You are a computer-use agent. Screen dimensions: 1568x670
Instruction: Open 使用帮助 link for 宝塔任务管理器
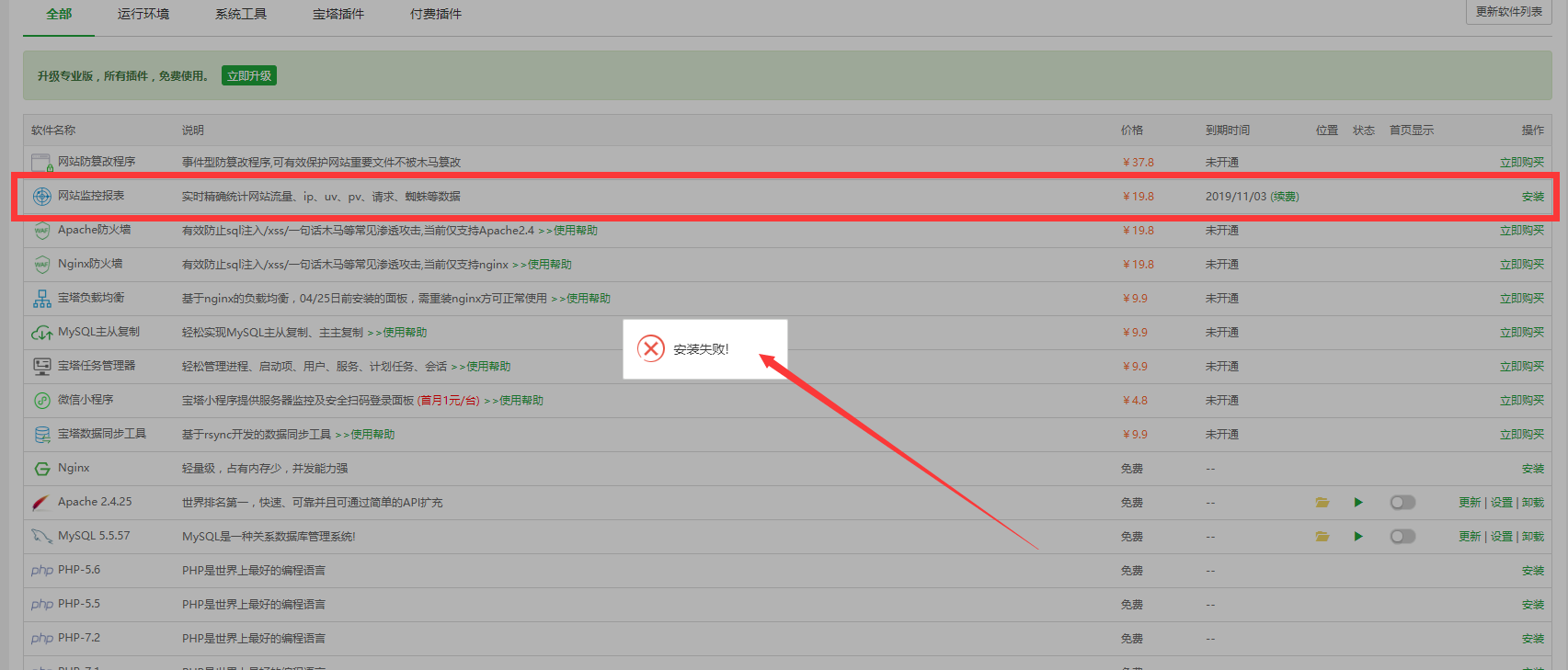tap(481, 367)
